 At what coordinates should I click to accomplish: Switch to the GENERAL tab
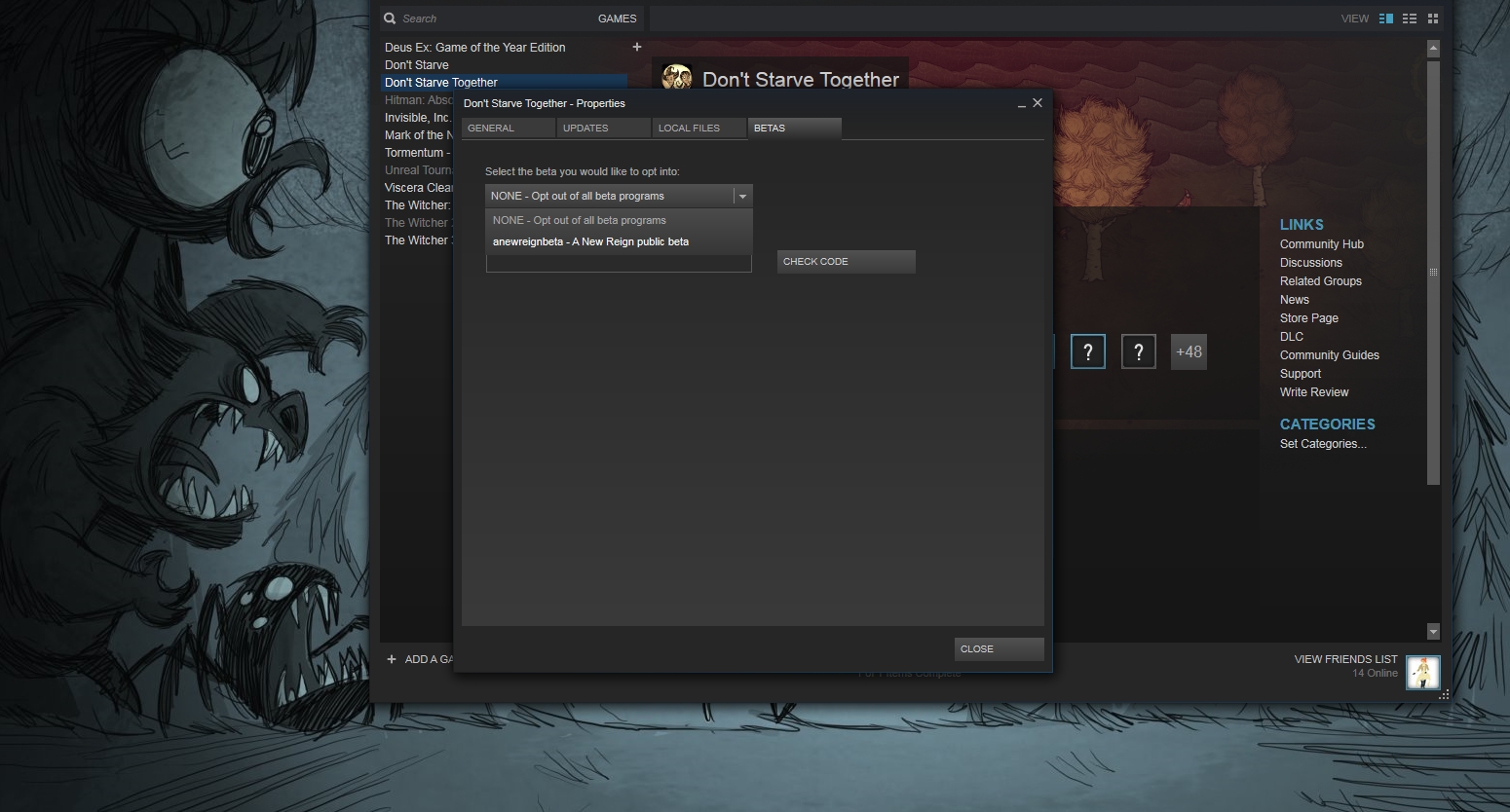pyautogui.click(x=508, y=129)
